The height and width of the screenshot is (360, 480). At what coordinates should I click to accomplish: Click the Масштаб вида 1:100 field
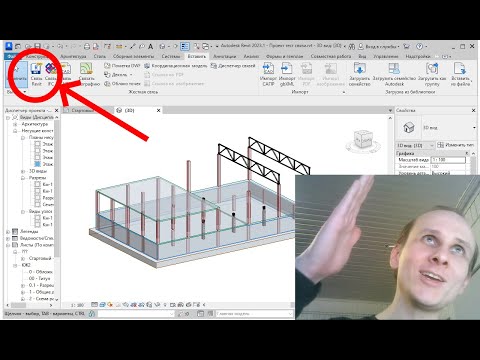[448, 160]
